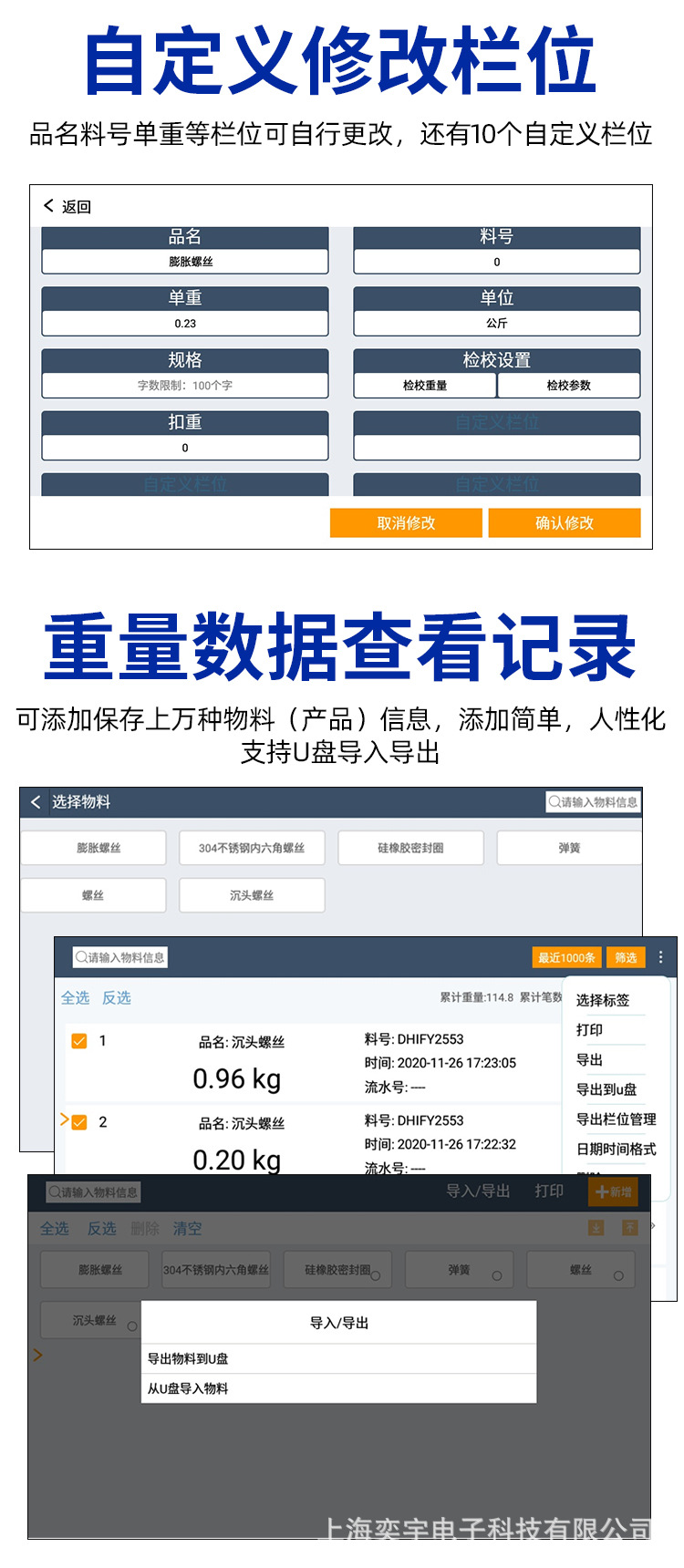Click 清空 in the bottom material window
The height and width of the screenshot is (1568, 684).
188,1228
